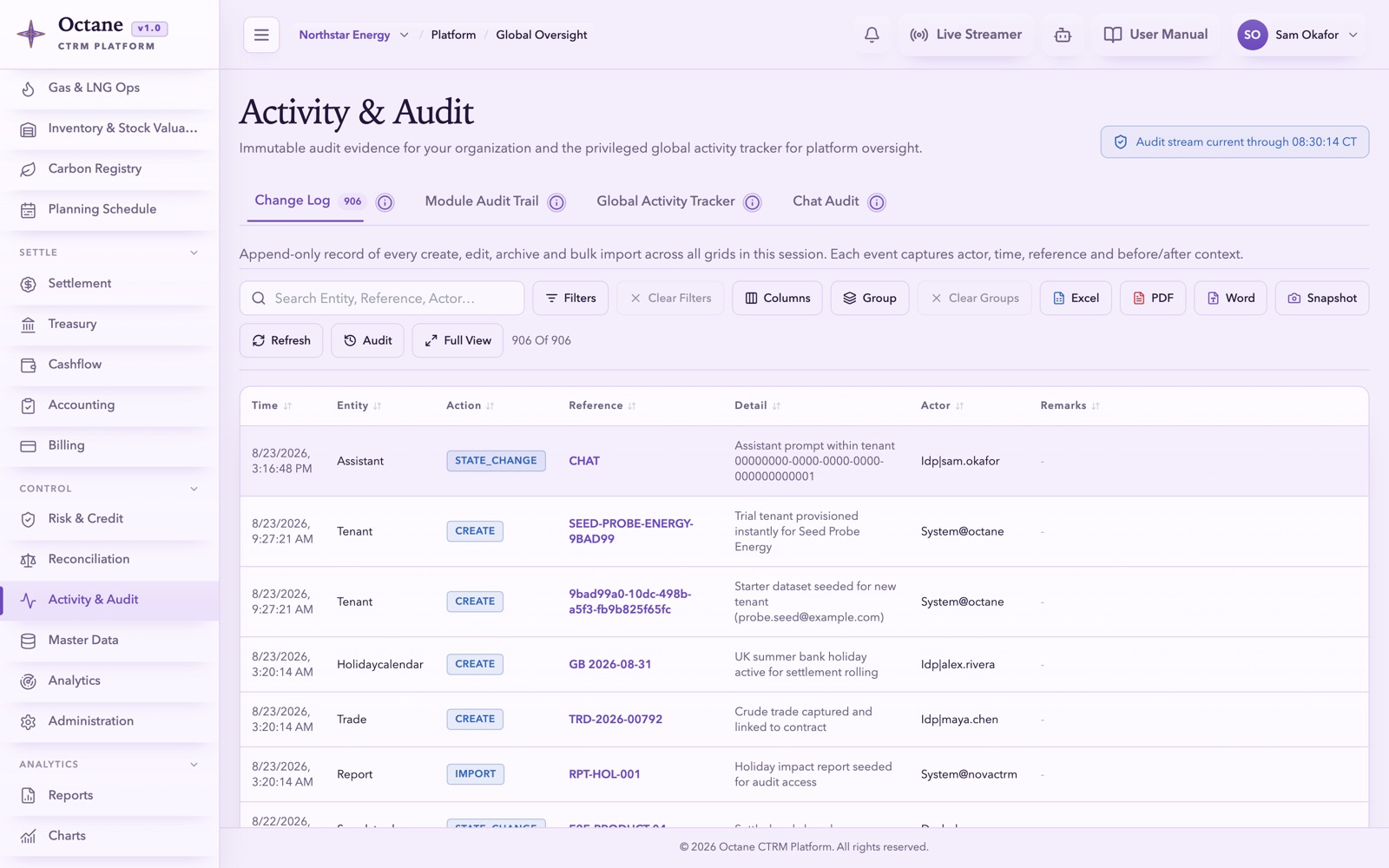Viewport: 1389px width, 868px height.
Task: Open Reports in sidebar
Action: tap(109, 795)
